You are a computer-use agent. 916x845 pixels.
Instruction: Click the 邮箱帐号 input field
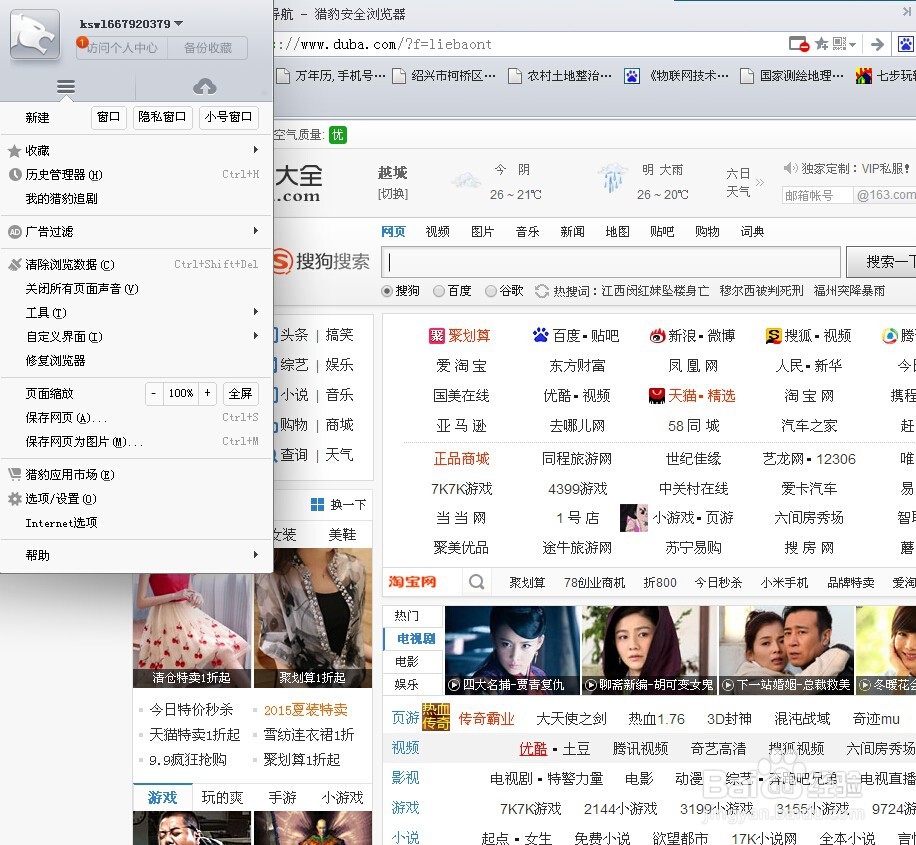click(817, 195)
